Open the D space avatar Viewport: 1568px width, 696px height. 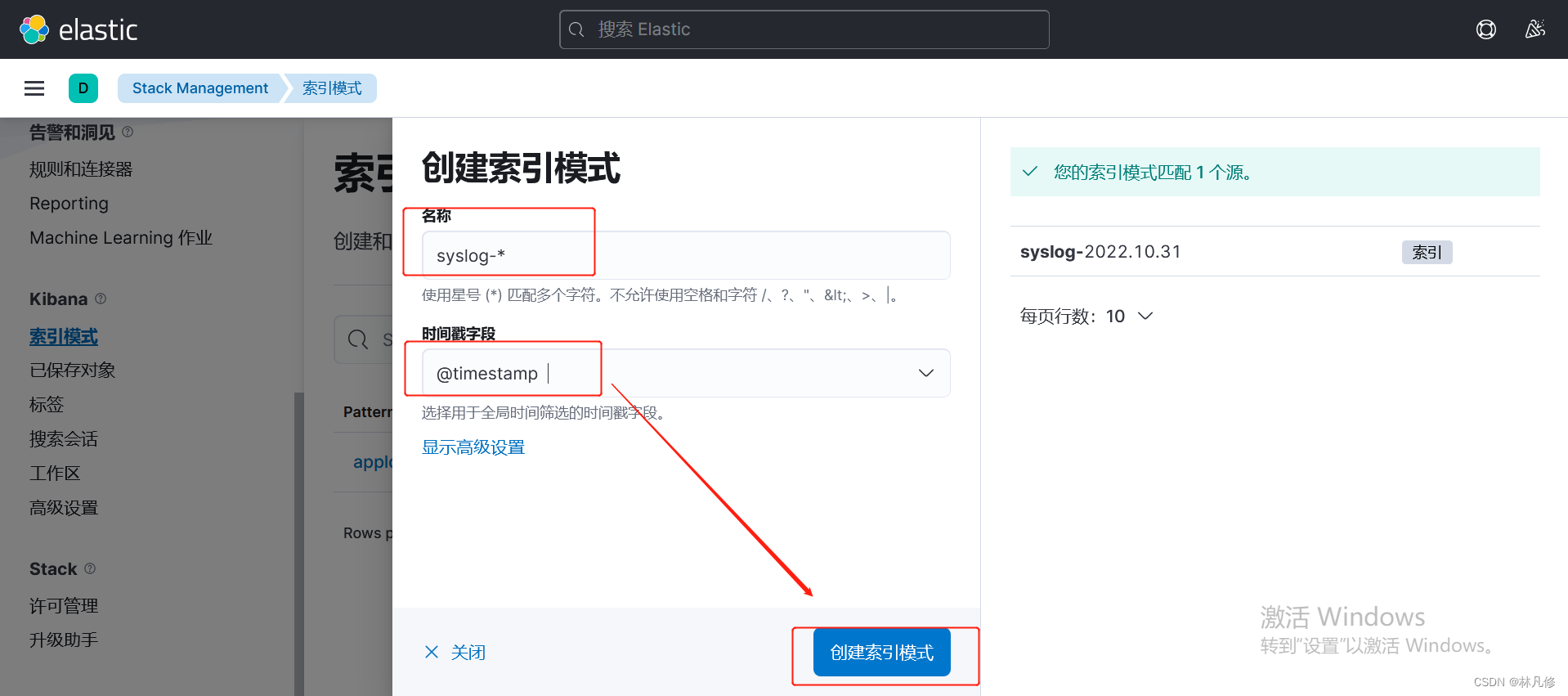pos(83,88)
